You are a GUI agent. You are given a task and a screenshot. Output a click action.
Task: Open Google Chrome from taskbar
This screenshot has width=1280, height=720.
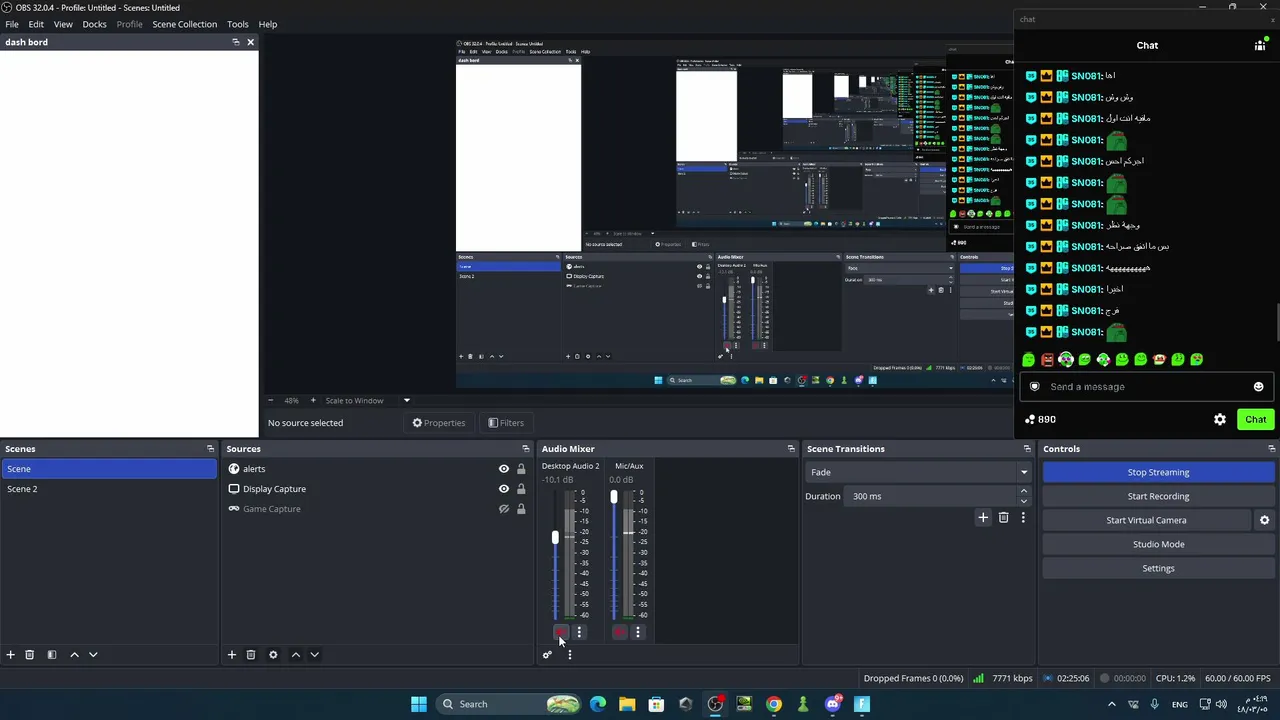tap(774, 704)
